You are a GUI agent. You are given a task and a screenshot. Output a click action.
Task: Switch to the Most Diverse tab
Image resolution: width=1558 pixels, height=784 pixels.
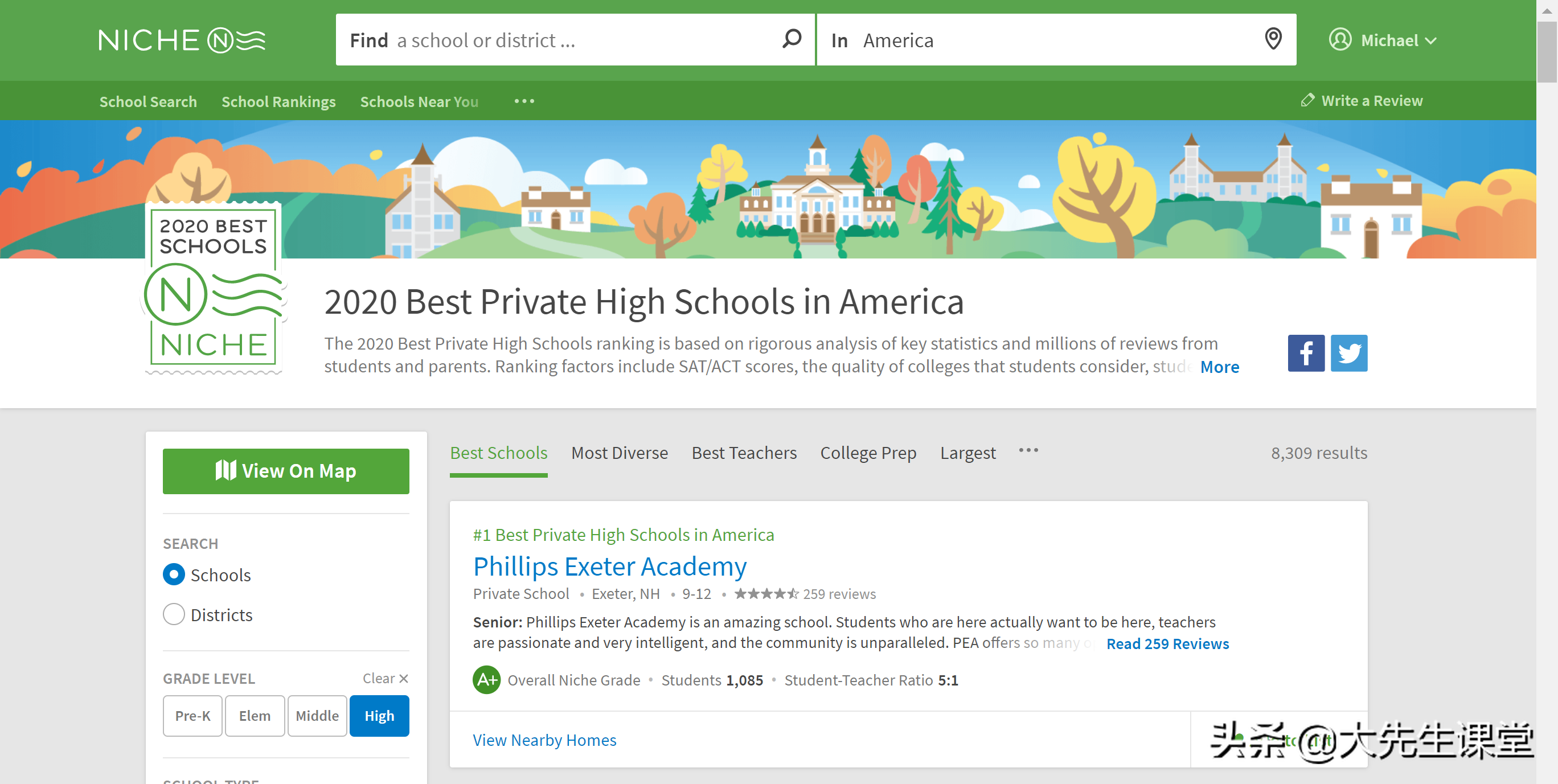click(x=620, y=453)
